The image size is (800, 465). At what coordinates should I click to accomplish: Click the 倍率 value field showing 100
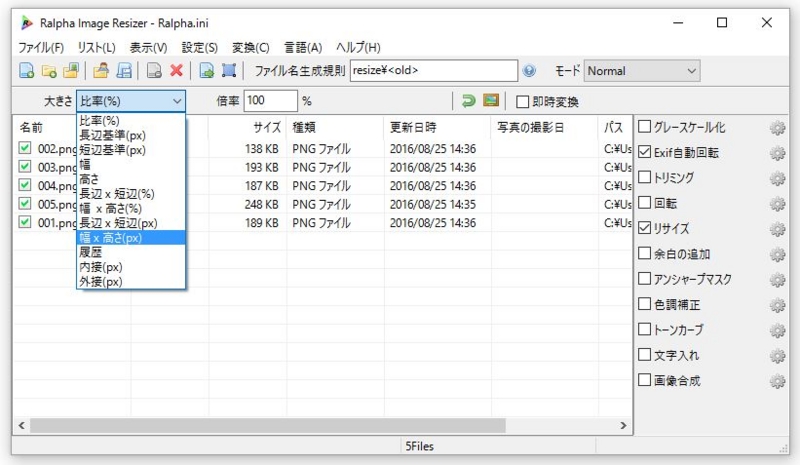click(x=270, y=101)
